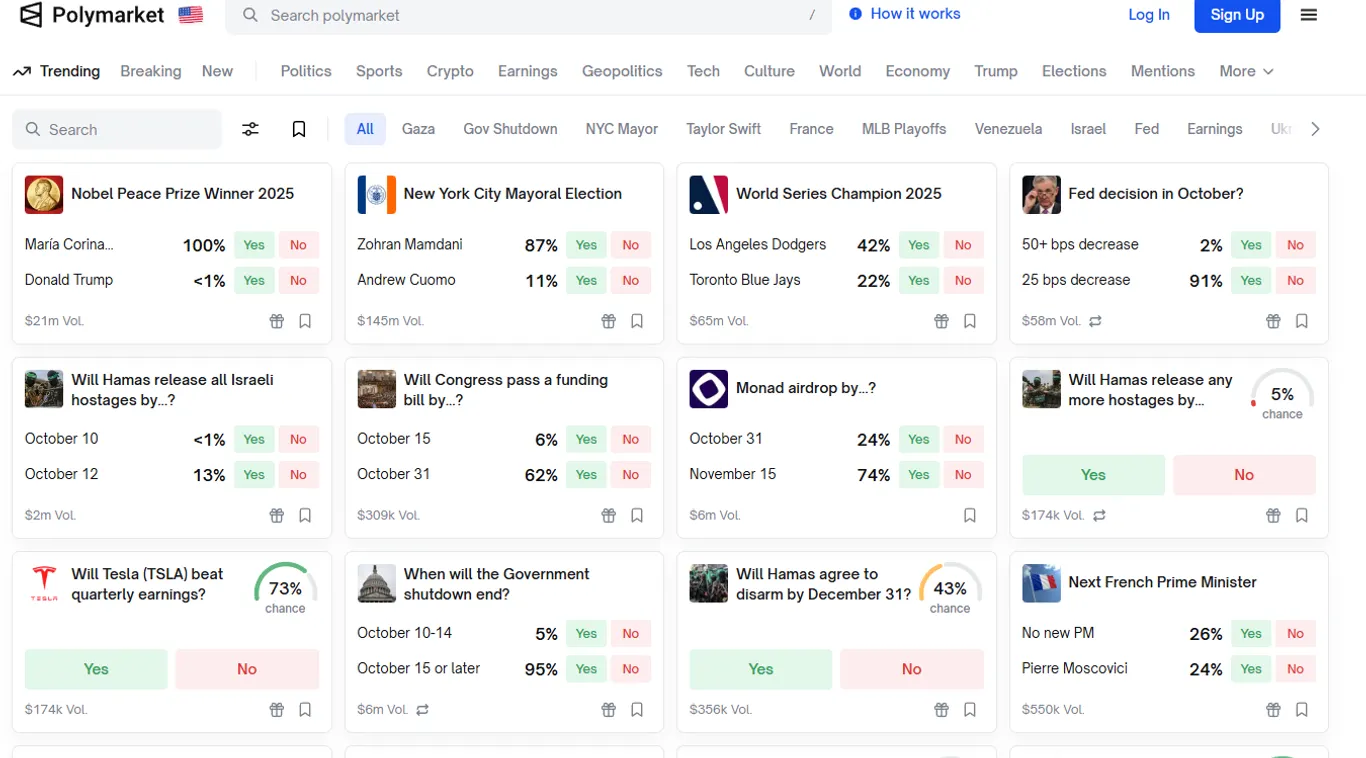Viewport: 1366px width, 758px height.
Task: Bookmark the Monad airdrop market
Action: (969, 515)
